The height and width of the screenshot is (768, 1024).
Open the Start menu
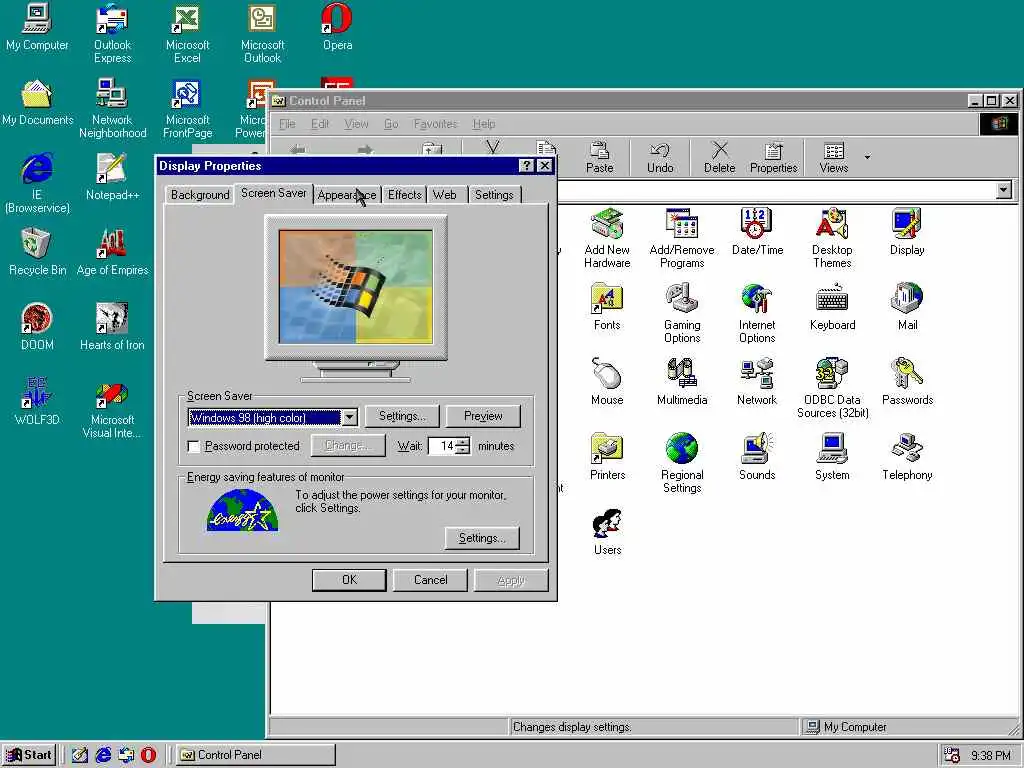[x=29, y=755]
